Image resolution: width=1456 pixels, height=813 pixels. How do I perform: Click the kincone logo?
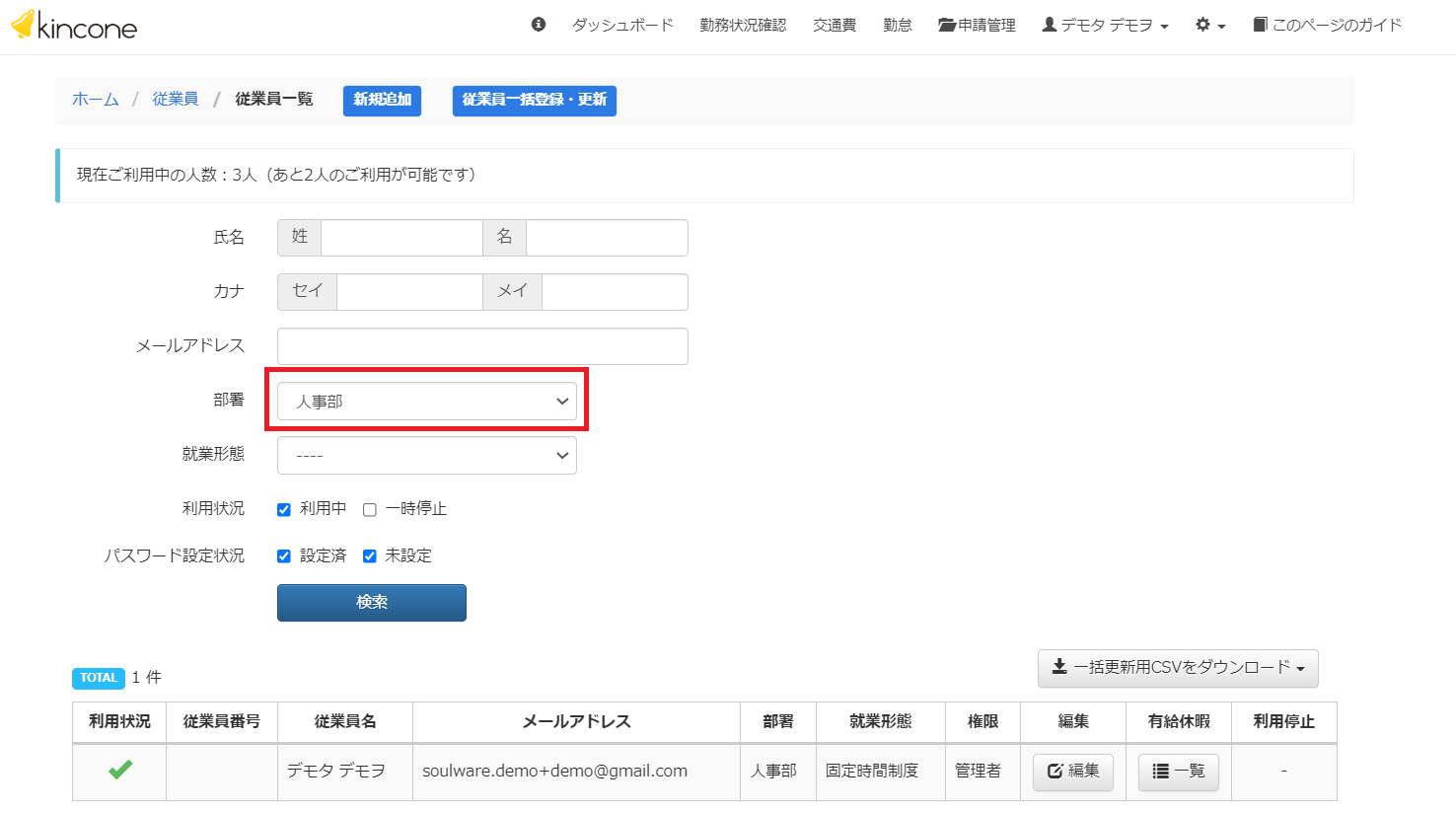click(x=74, y=26)
